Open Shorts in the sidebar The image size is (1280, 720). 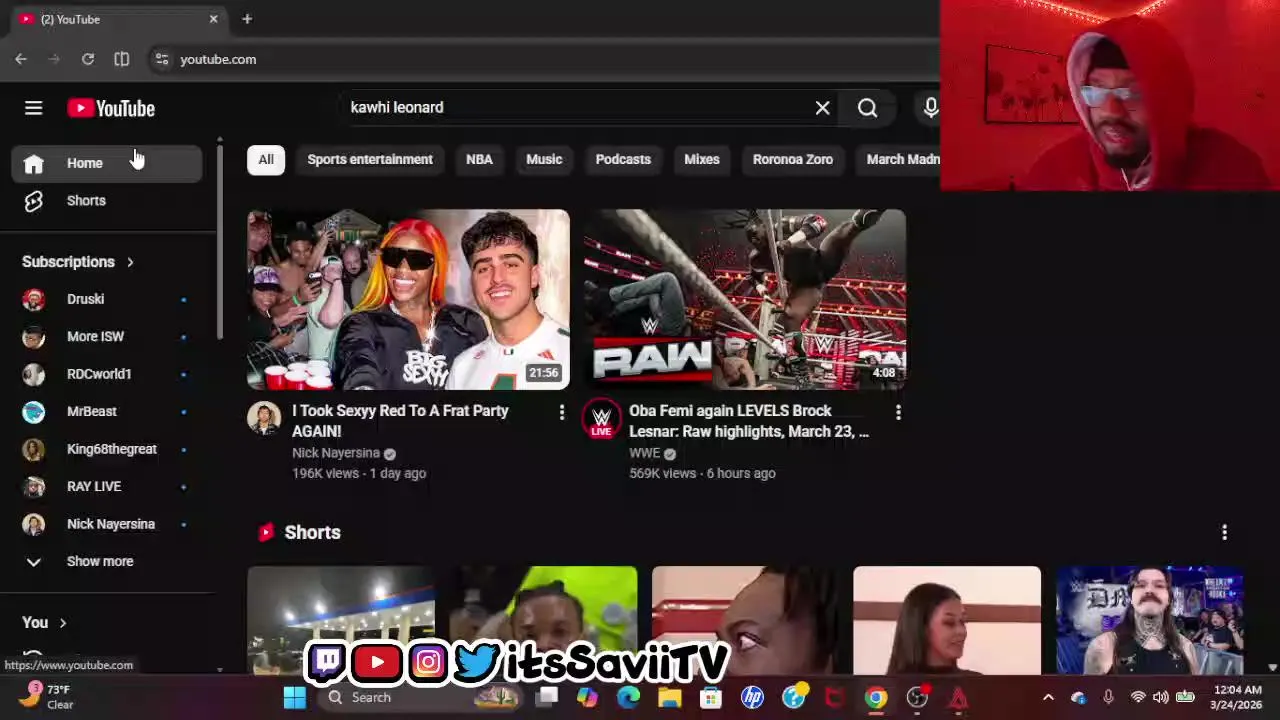(x=107, y=201)
